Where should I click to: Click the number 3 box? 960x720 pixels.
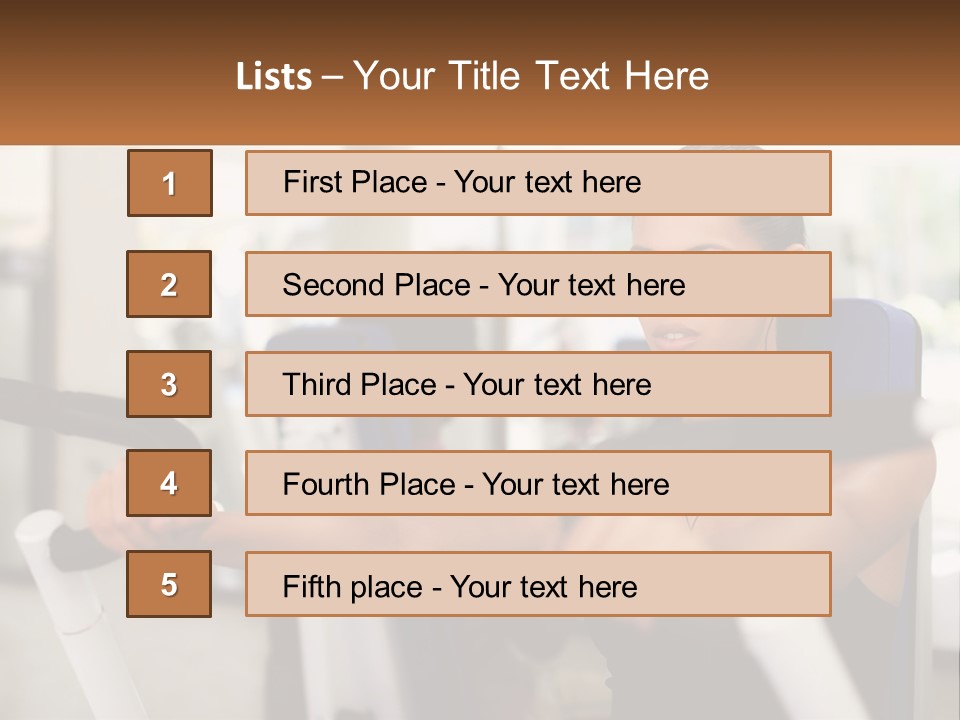click(169, 384)
